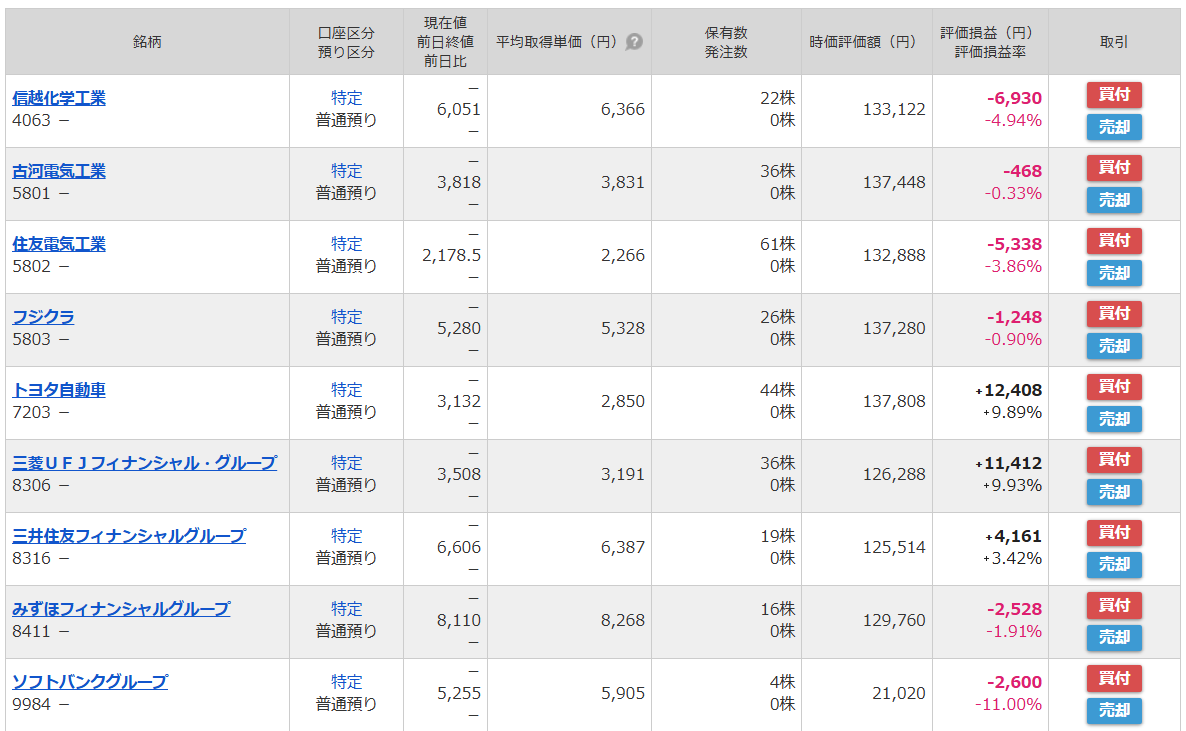Click 売却 button for 三井住友 row

[x=1114, y=565]
